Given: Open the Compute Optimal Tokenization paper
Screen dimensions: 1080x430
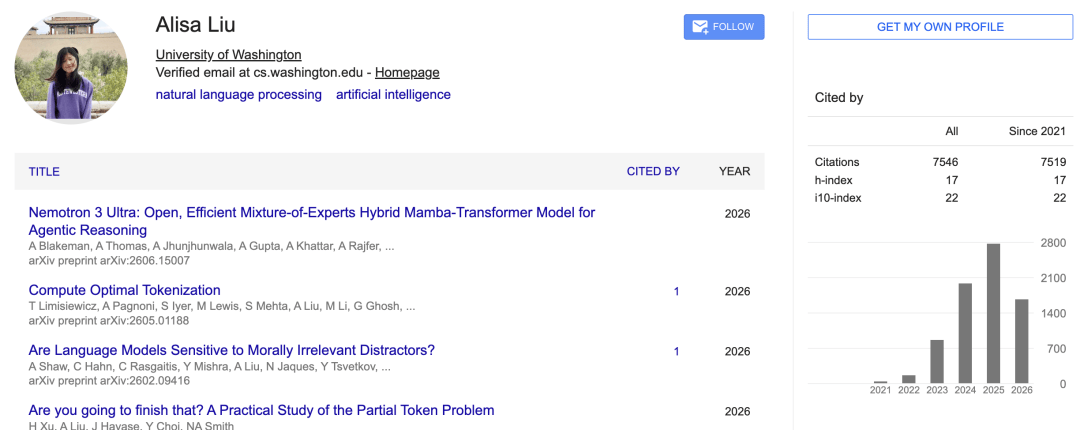Looking at the screenshot, I should [125, 290].
